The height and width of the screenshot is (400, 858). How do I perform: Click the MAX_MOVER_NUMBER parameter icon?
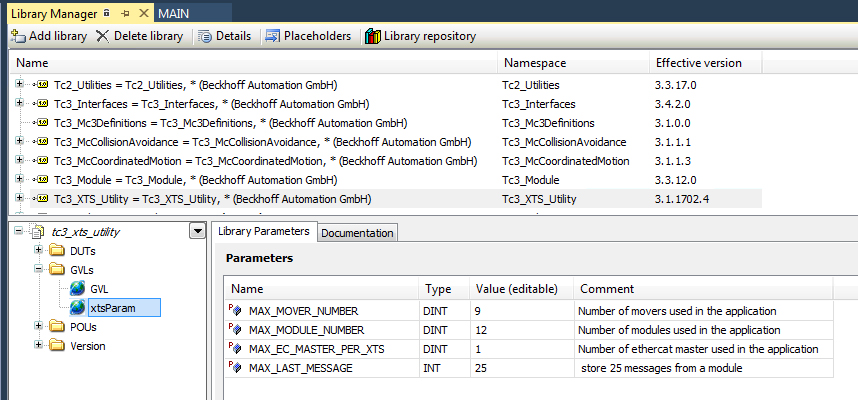coord(235,311)
